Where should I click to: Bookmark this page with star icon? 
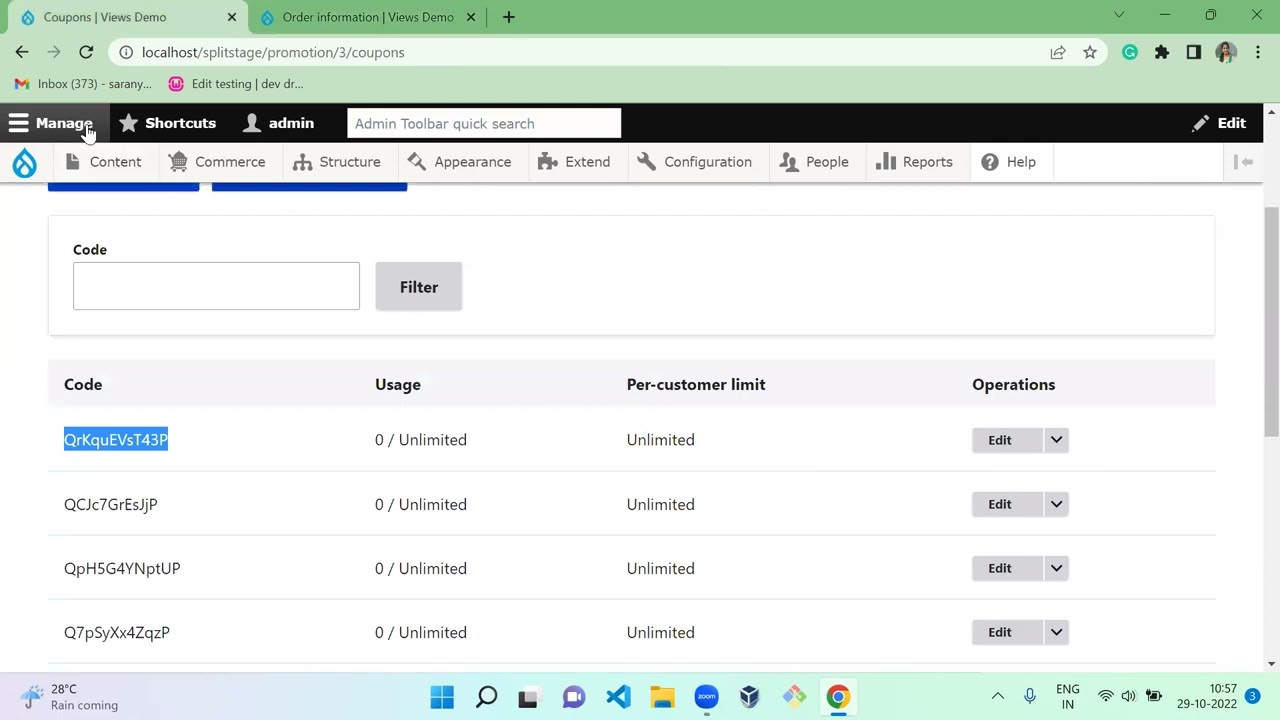point(1090,52)
